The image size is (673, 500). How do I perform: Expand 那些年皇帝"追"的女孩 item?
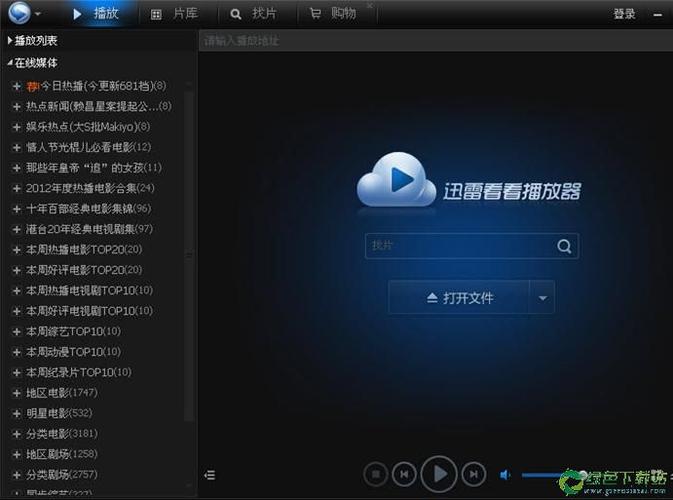pyautogui.click(x=17, y=168)
